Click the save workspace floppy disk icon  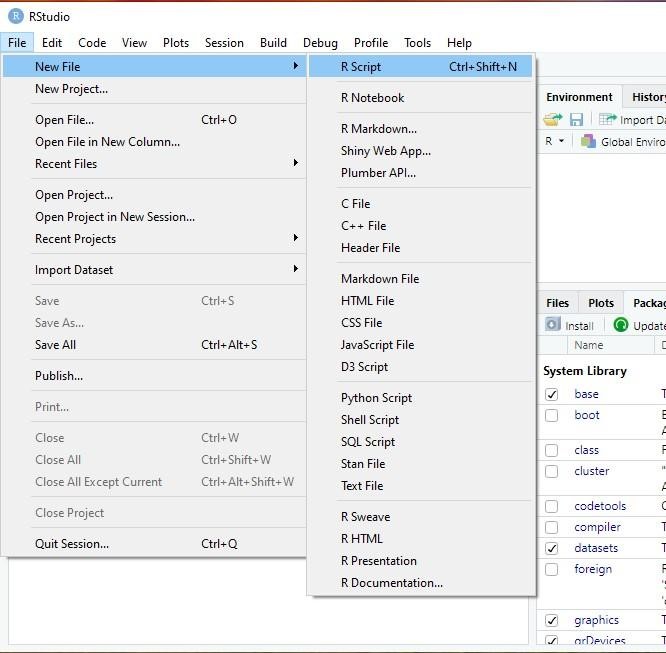coord(576,120)
